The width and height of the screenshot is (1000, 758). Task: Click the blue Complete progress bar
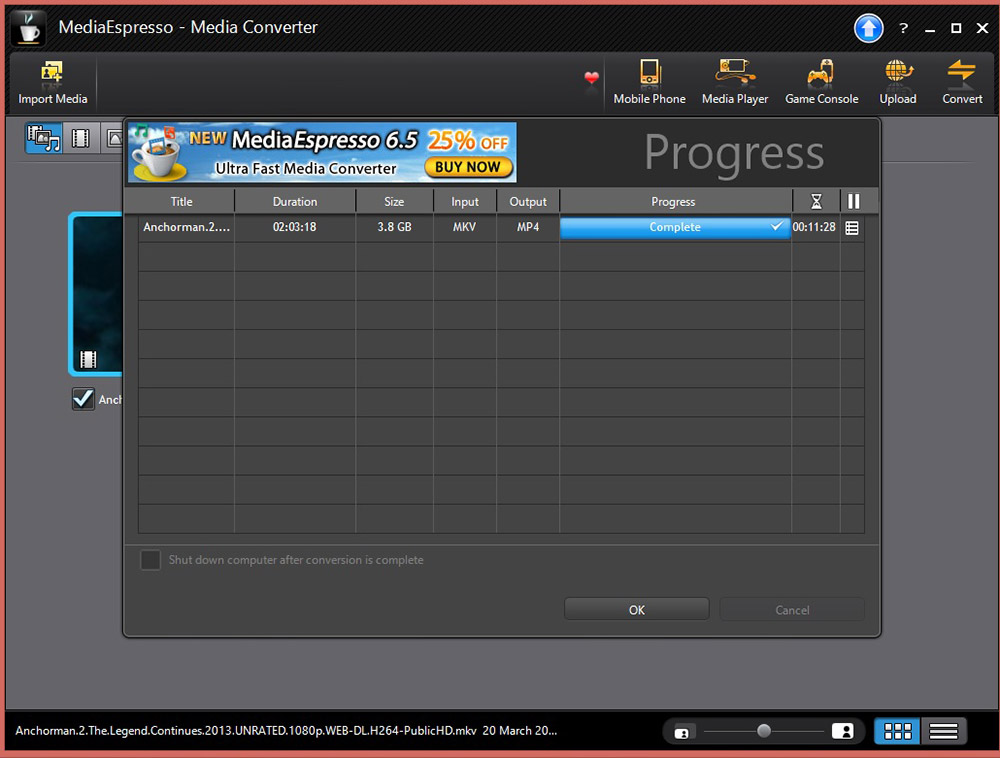point(675,228)
